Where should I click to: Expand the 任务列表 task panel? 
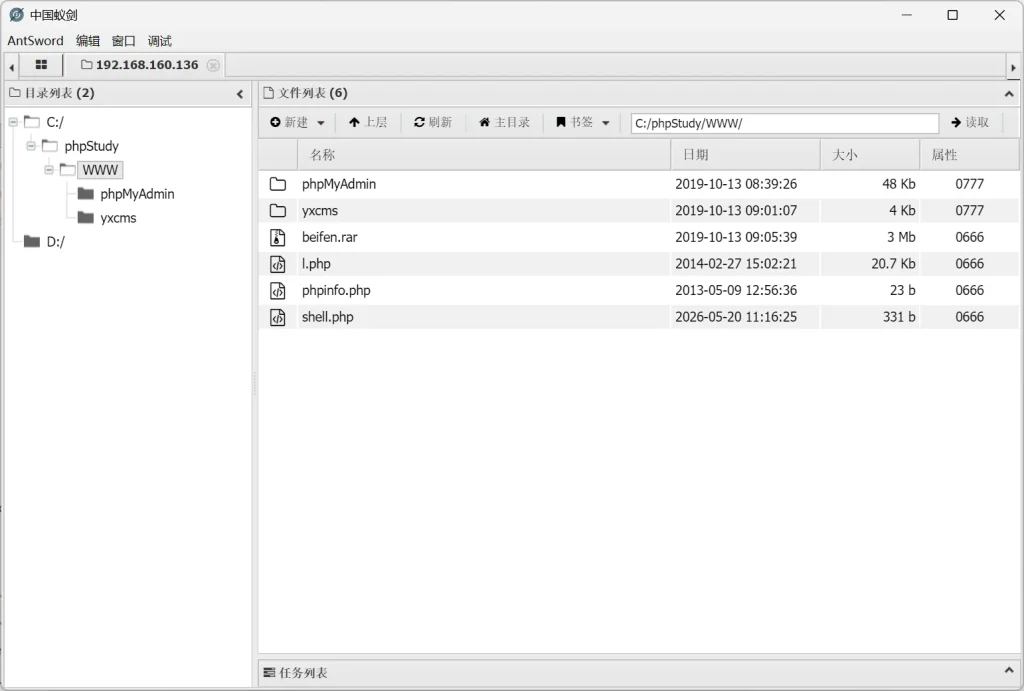(1009, 671)
